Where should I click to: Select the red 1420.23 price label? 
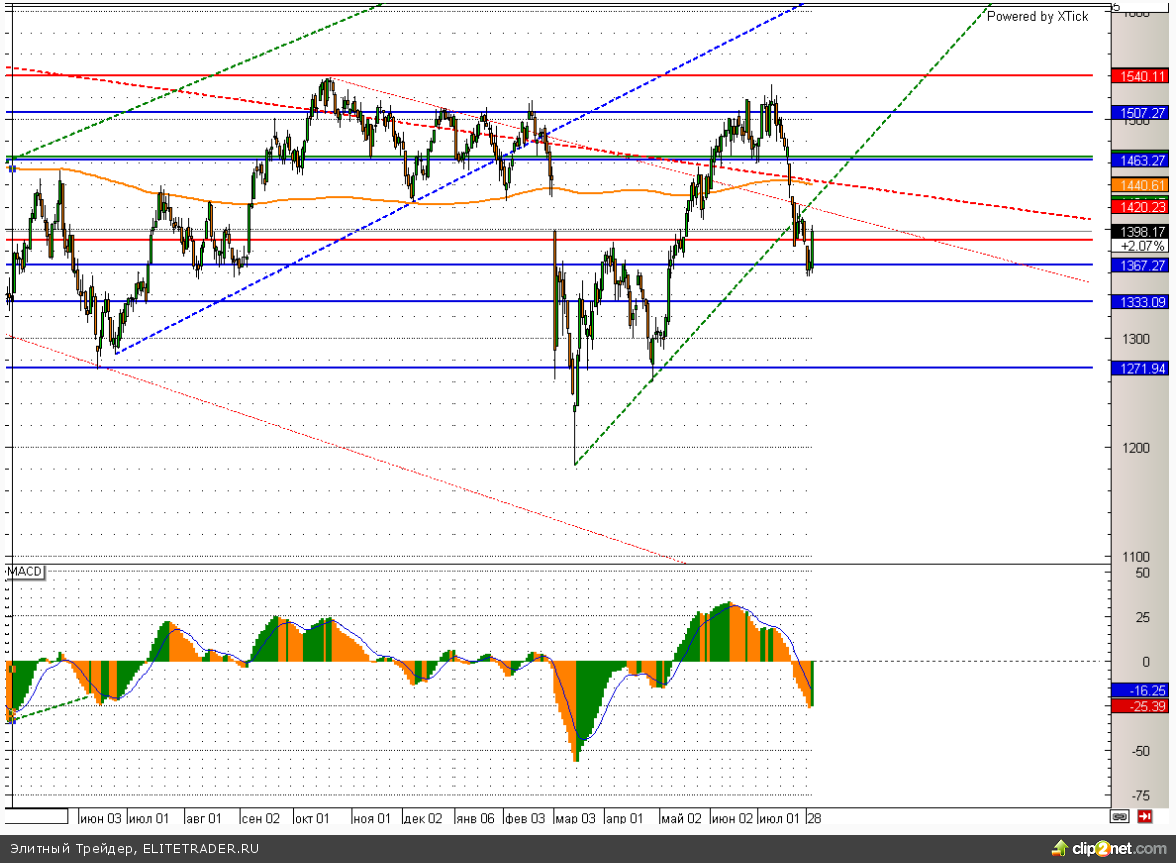point(1139,207)
